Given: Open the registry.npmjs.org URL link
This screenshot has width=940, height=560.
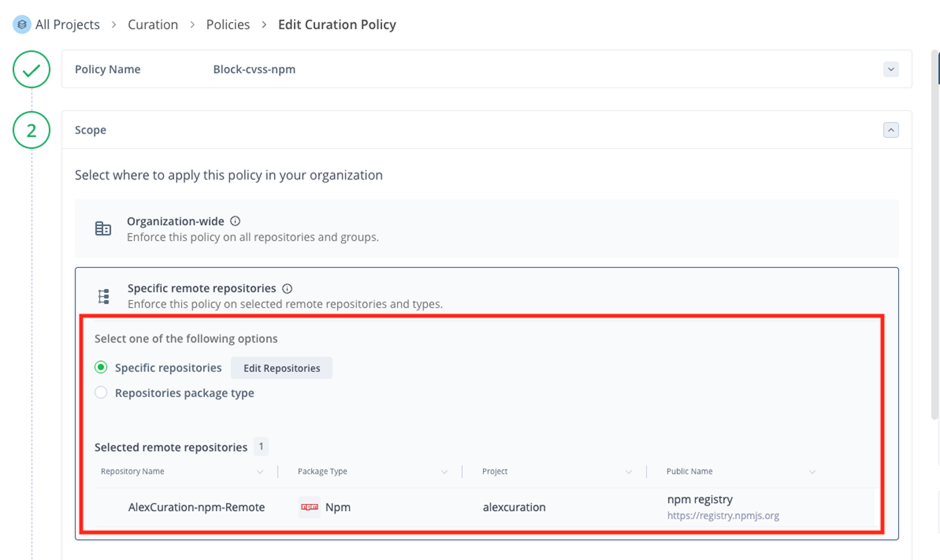Looking at the screenshot, I should tap(723, 516).
